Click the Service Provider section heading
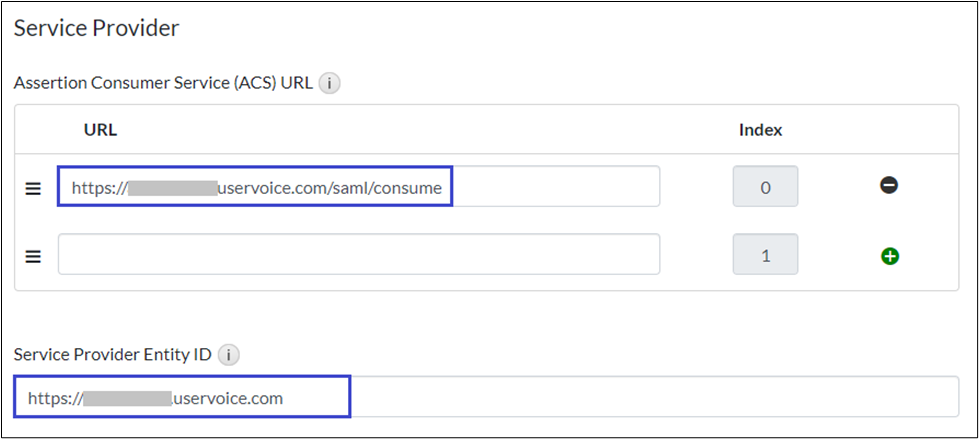 (96, 28)
